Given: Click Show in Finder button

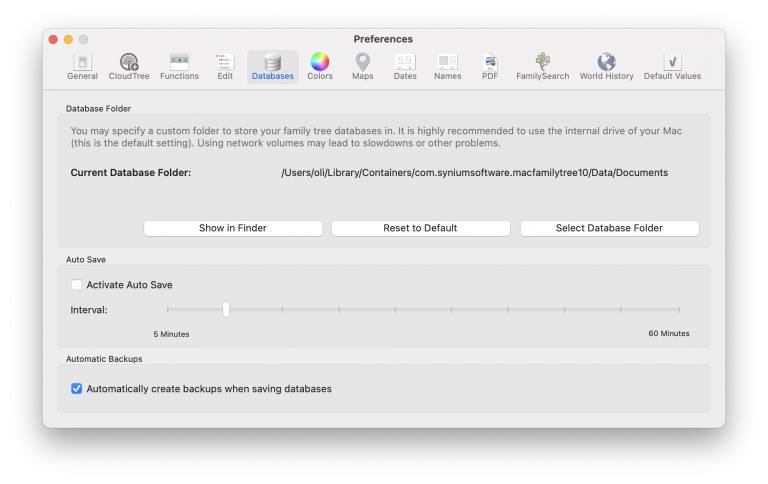Looking at the screenshot, I should pos(233,228).
